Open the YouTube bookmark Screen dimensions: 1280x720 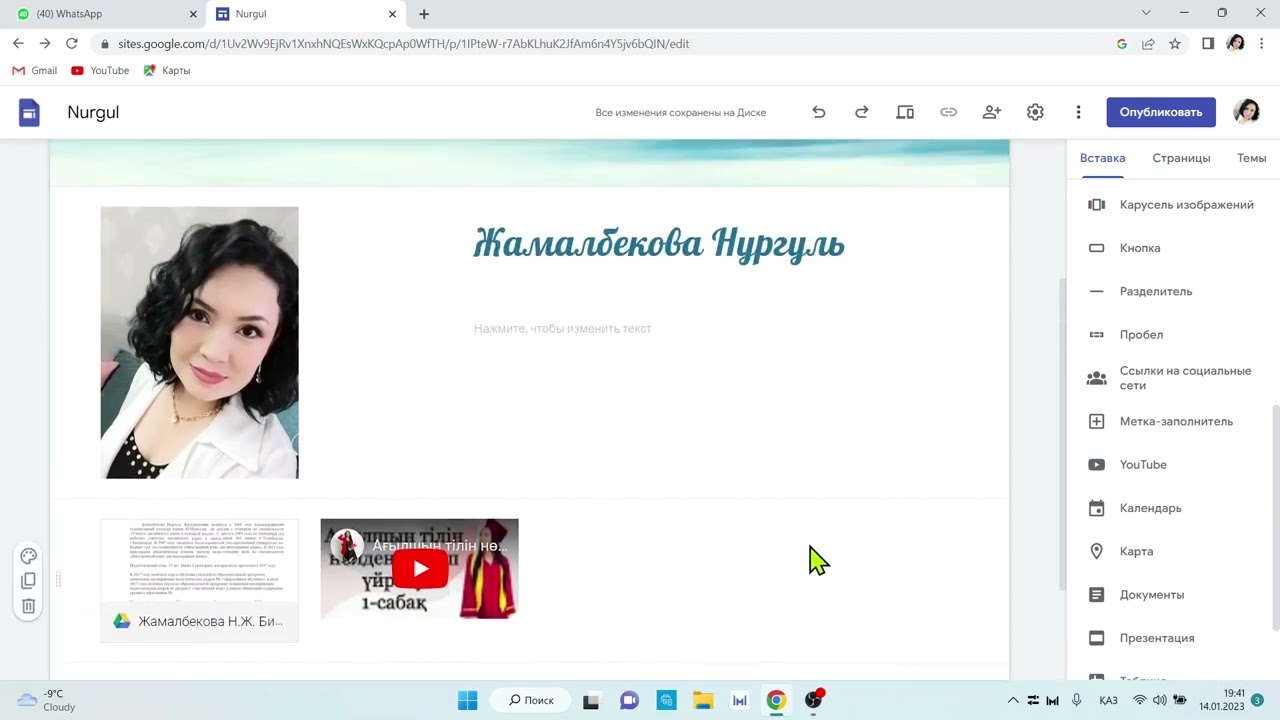(x=100, y=71)
